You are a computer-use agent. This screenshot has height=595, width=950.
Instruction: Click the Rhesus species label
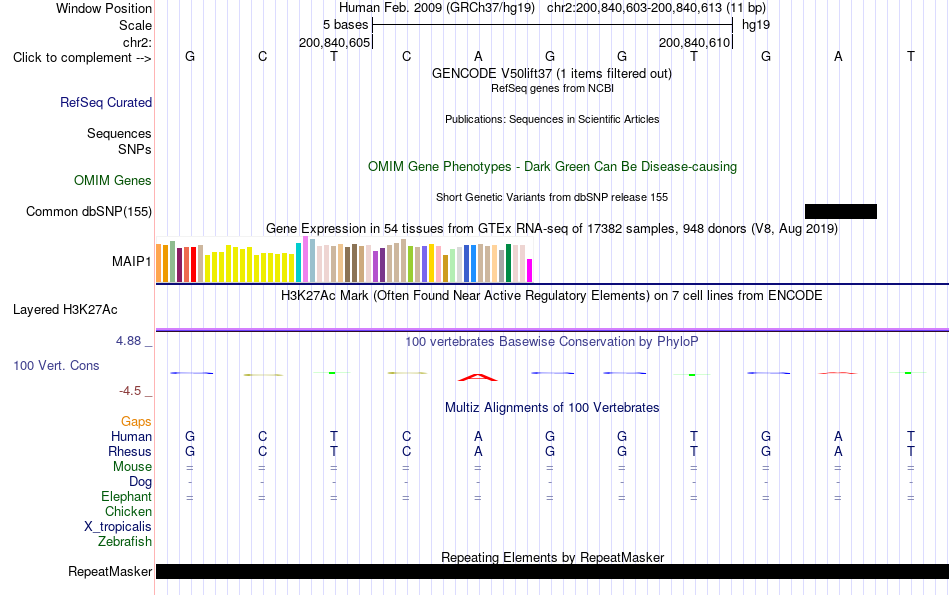point(130,451)
